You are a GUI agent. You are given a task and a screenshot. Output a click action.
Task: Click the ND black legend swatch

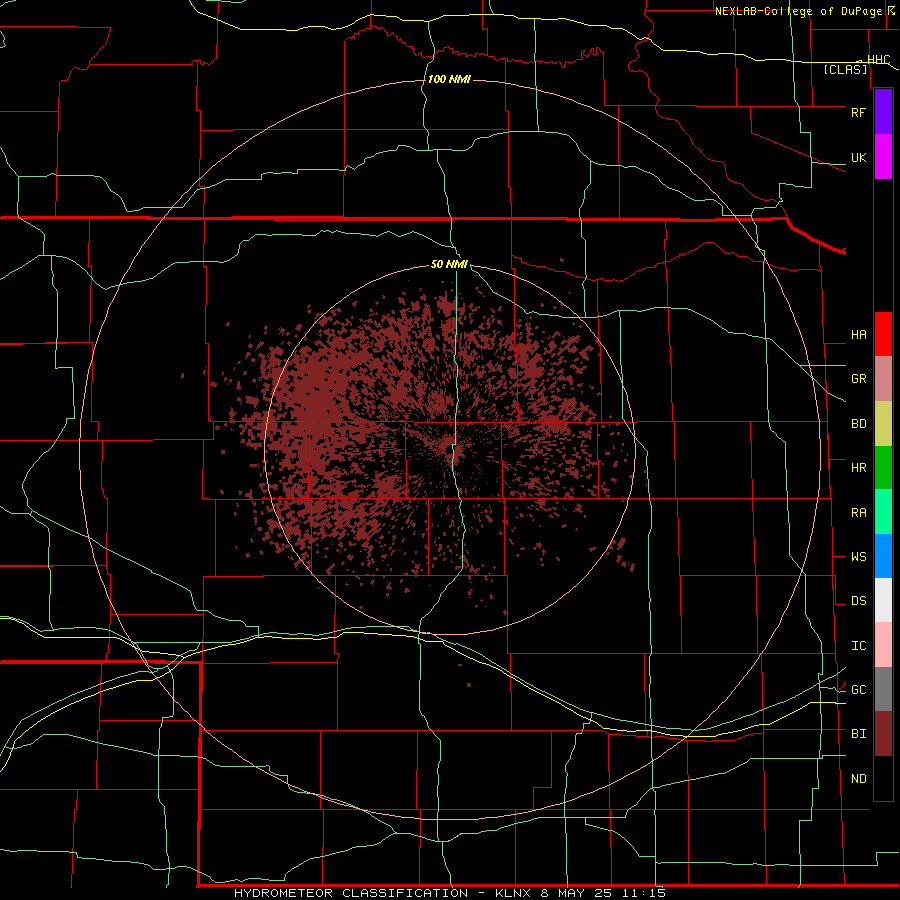coord(883,778)
